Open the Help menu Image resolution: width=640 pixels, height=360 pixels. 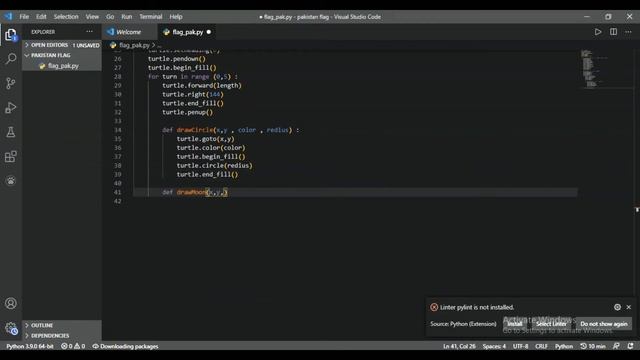(176, 17)
